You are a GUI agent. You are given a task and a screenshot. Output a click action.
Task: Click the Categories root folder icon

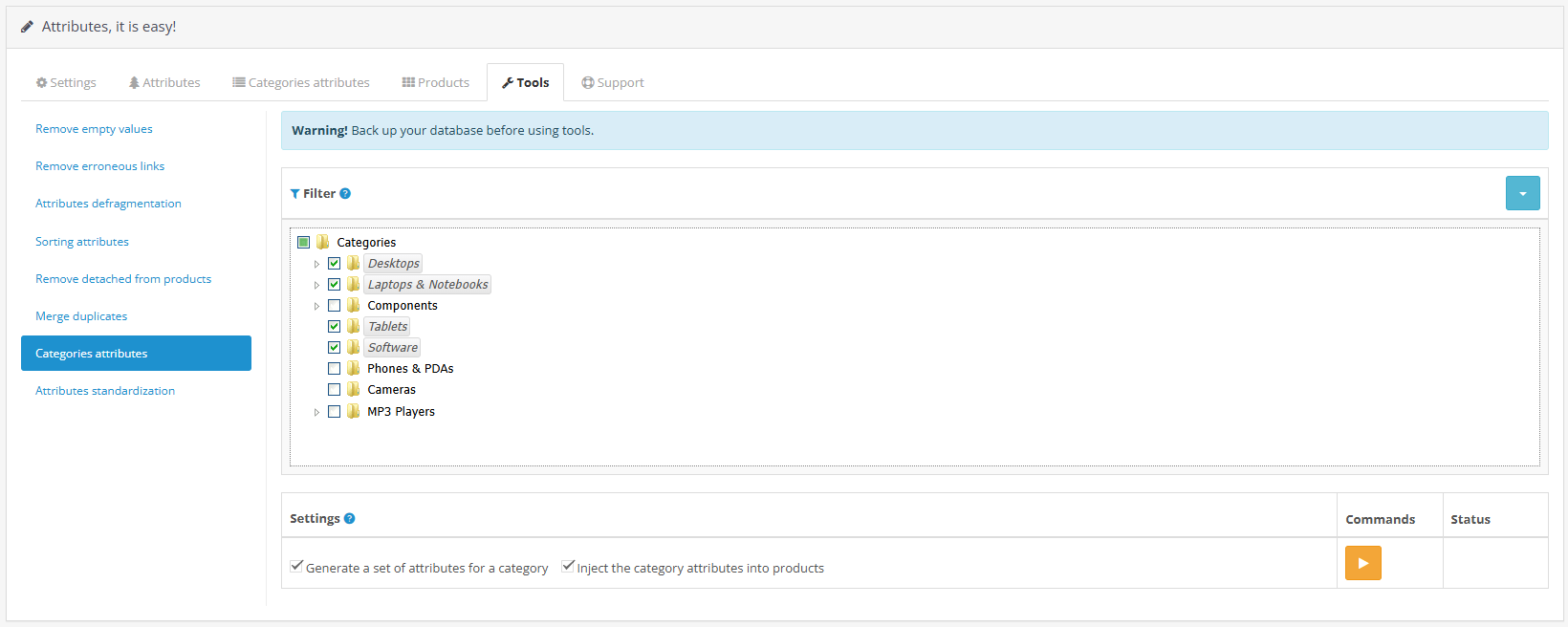[x=323, y=242]
